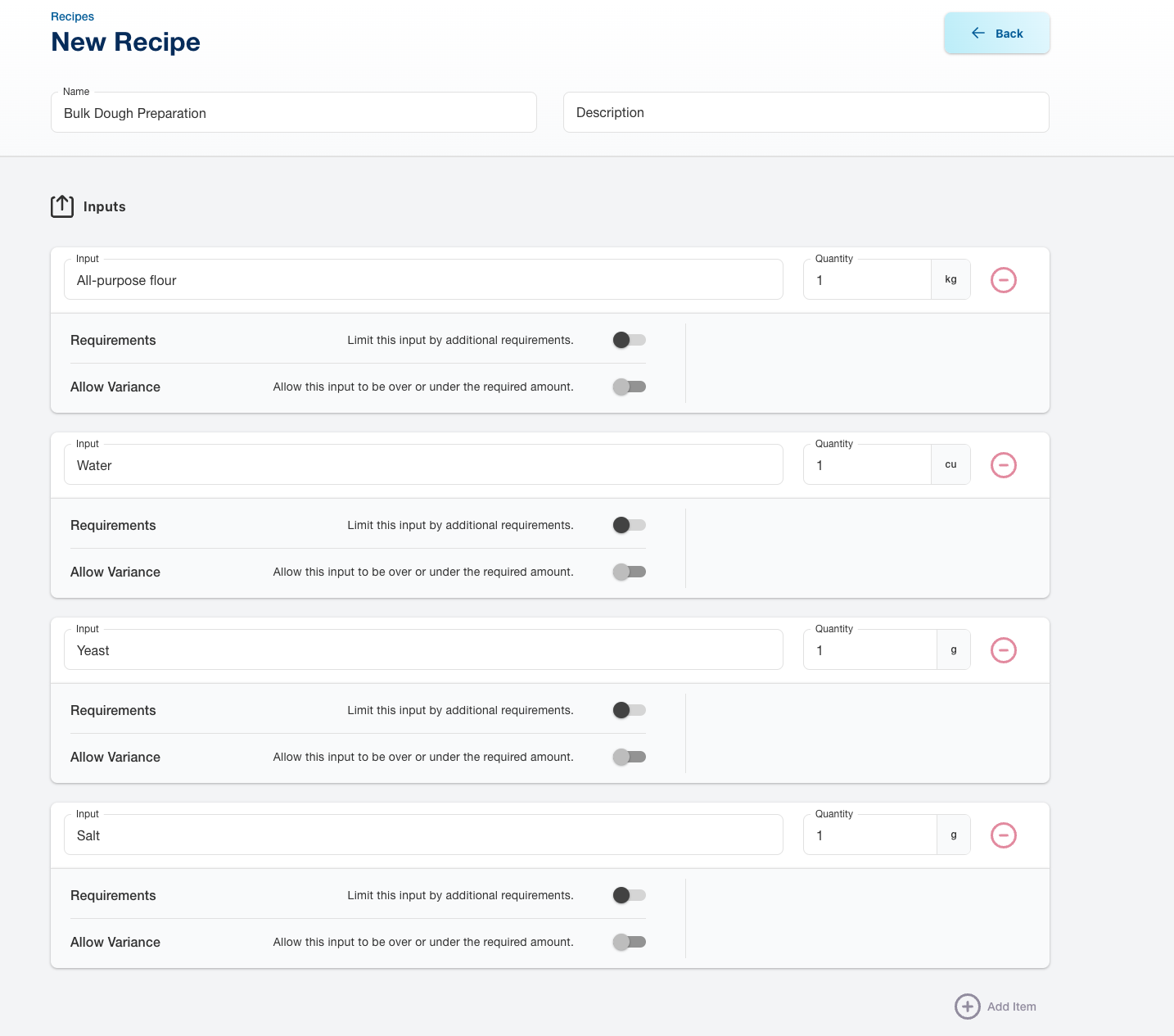Focus the recipe Name field
Screen dimensions: 1174x1036
click(x=293, y=113)
